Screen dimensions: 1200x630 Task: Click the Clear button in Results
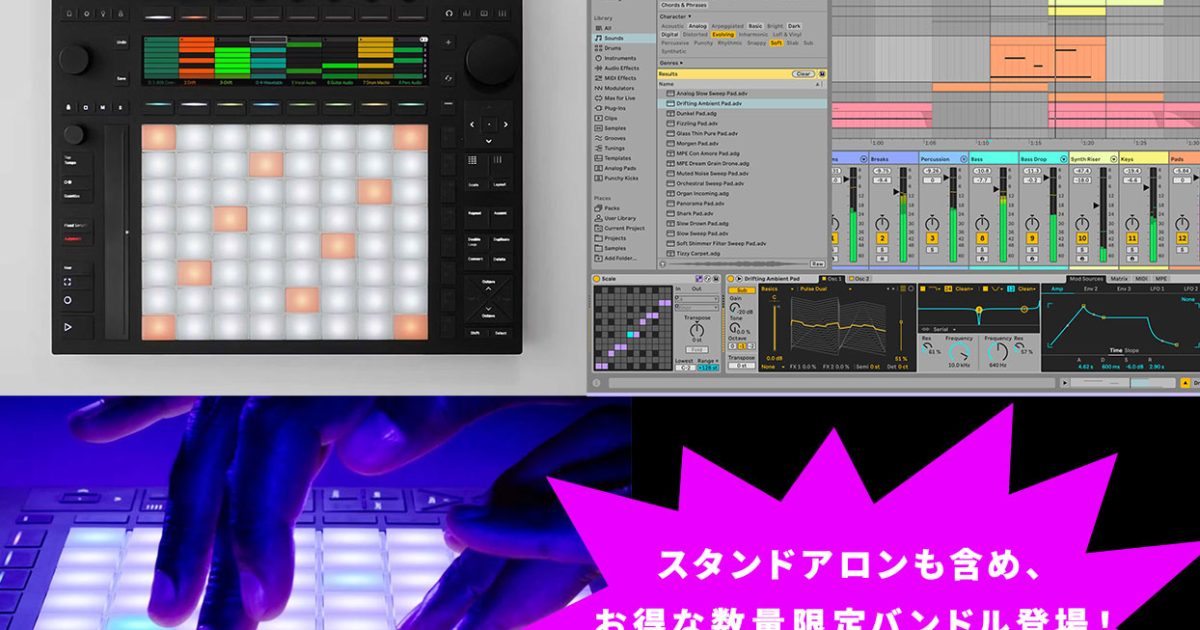pyautogui.click(x=802, y=73)
